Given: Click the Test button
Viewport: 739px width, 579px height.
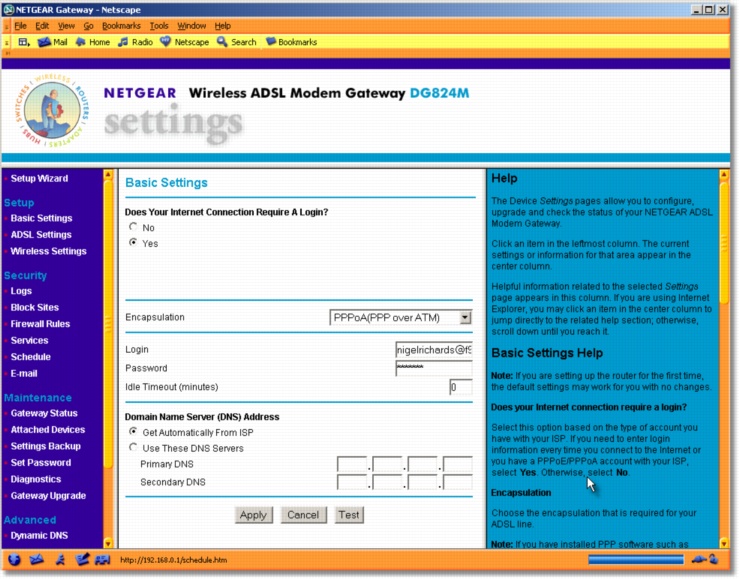Looking at the screenshot, I should click(349, 515).
